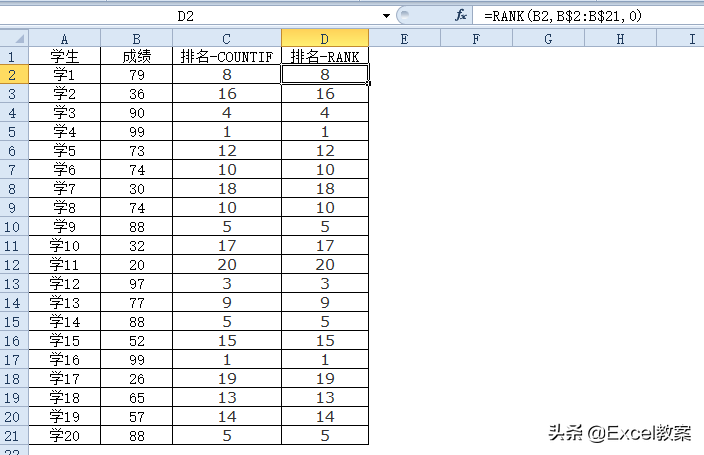Click the header cell '排名-COUNTIF'
The height and width of the screenshot is (455, 704).
click(x=227, y=56)
